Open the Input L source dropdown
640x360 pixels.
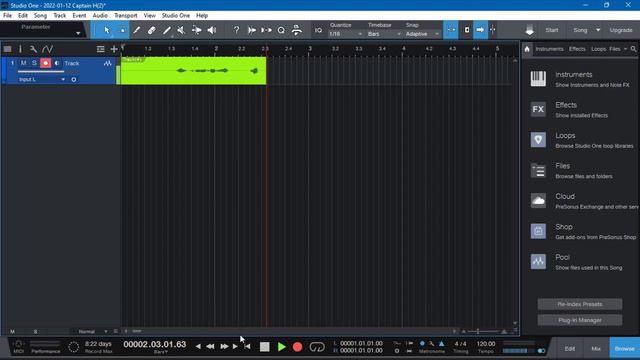pos(42,80)
